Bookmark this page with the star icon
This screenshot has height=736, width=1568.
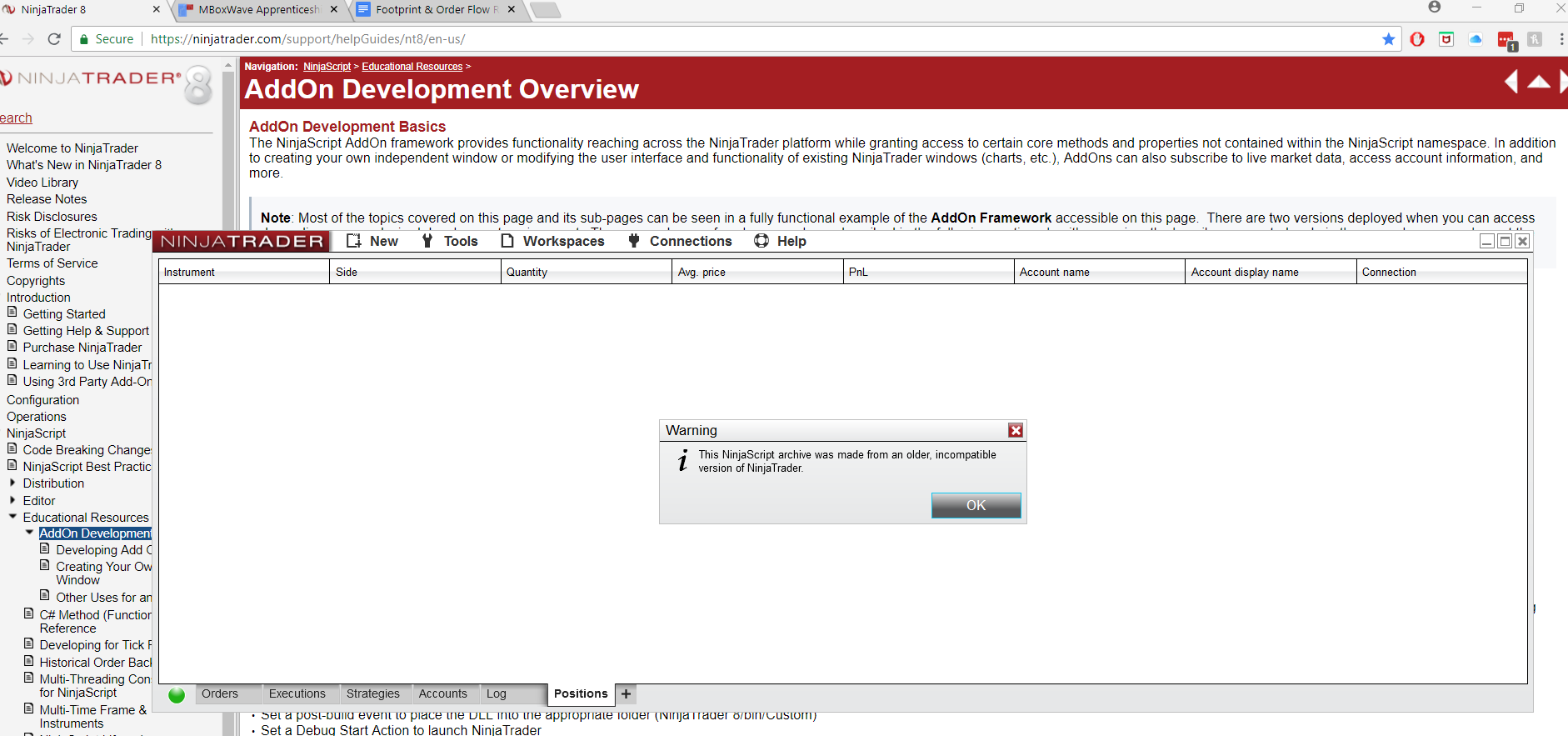(1389, 39)
